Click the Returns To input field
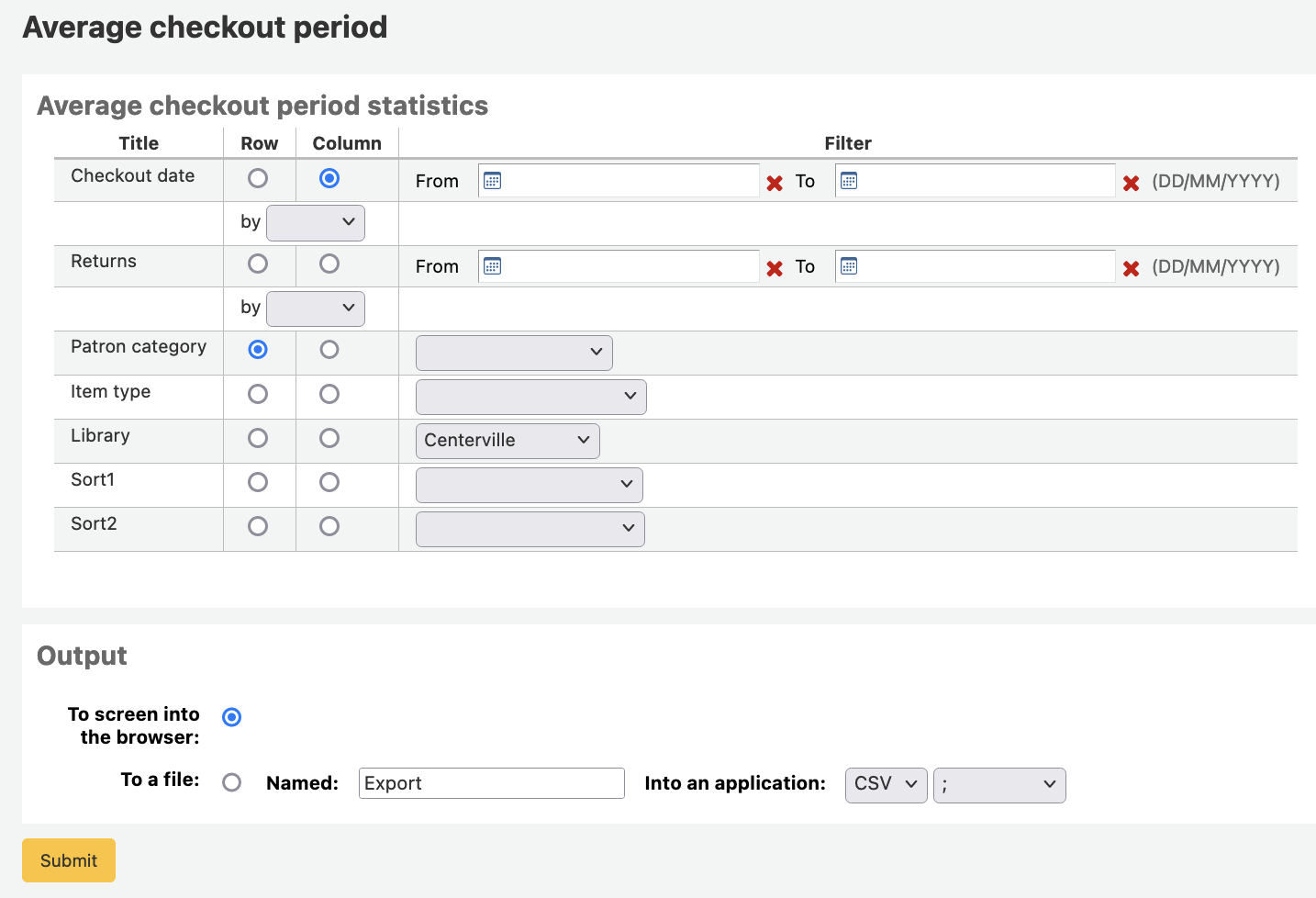 976,266
